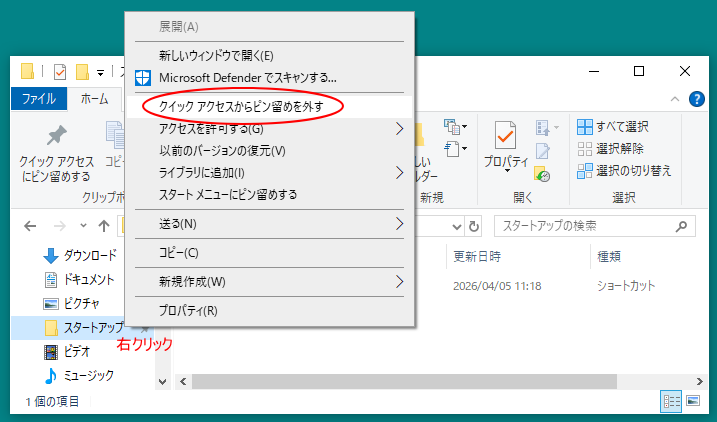Click the Invert selection (選択の切り替え) icon
Screen dimensions: 717x422
584,171
